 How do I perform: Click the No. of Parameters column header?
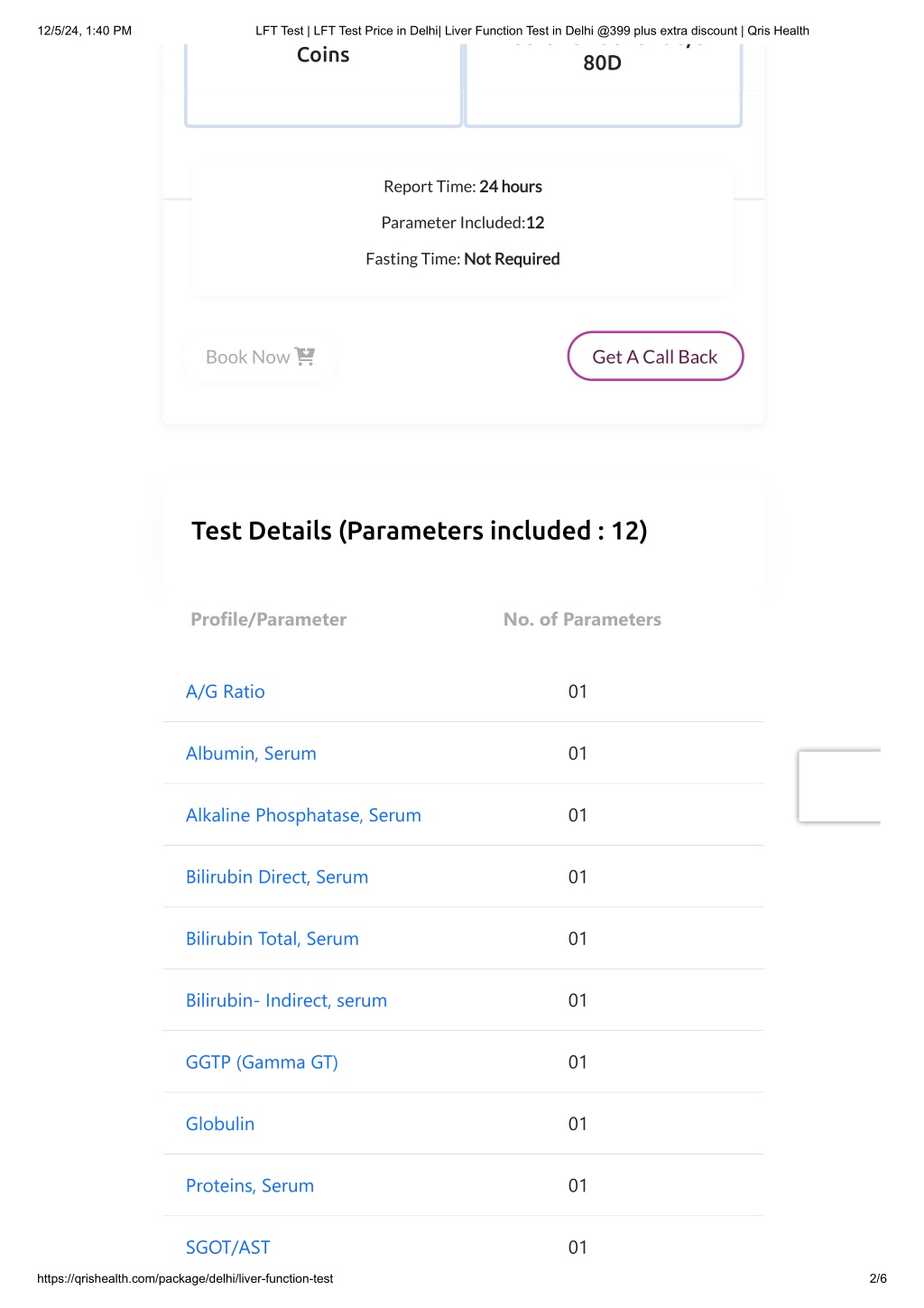[582, 619]
